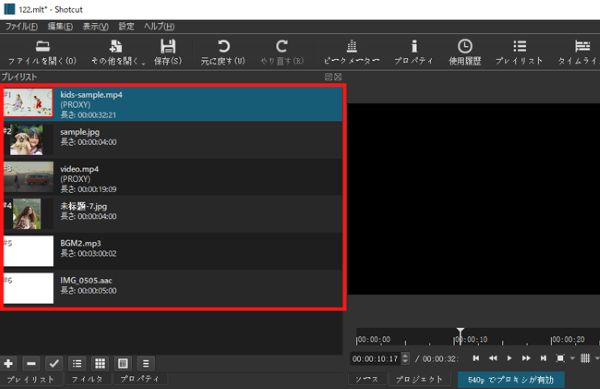Select IMG_0505.aac playlist entry
The height and width of the screenshot is (389, 600).
173,288
